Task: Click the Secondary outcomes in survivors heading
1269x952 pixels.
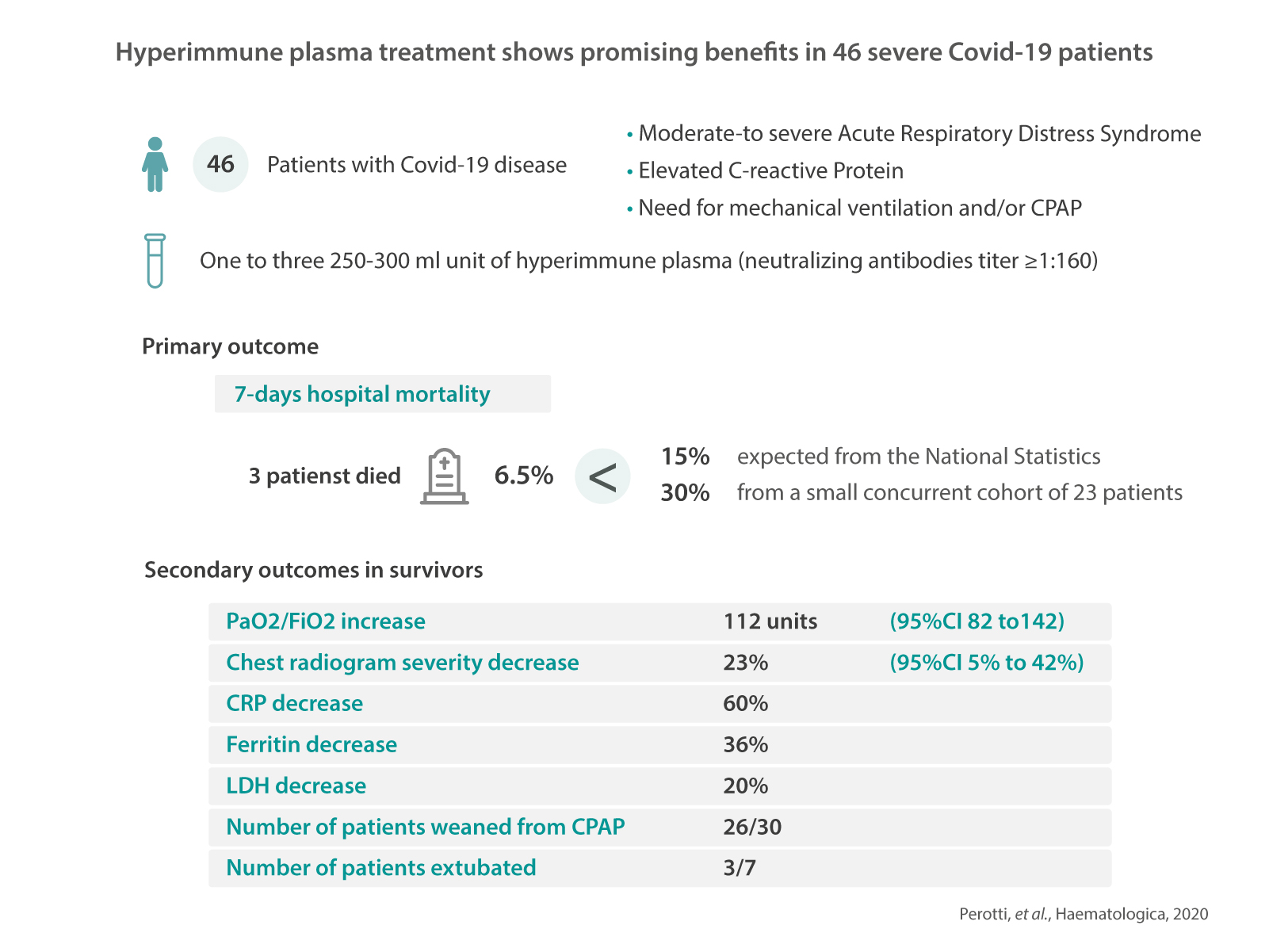Action: [x=313, y=571]
